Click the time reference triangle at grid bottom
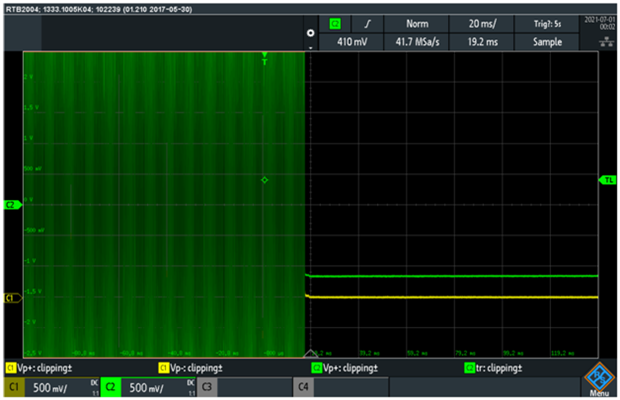The image size is (620, 400). click(x=310, y=354)
